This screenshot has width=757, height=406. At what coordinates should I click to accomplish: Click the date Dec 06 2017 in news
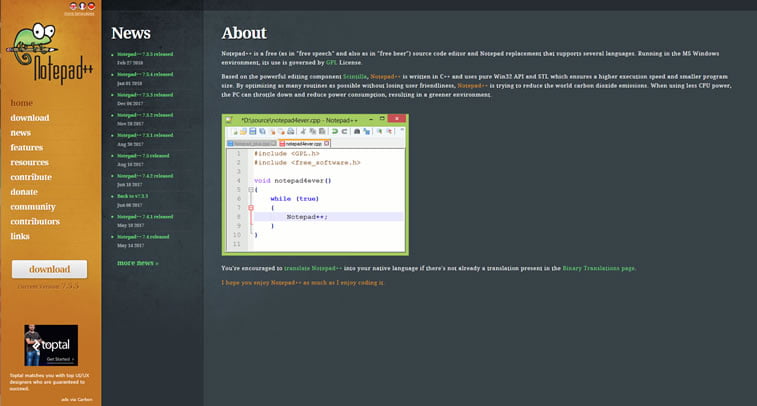[x=130, y=103]
